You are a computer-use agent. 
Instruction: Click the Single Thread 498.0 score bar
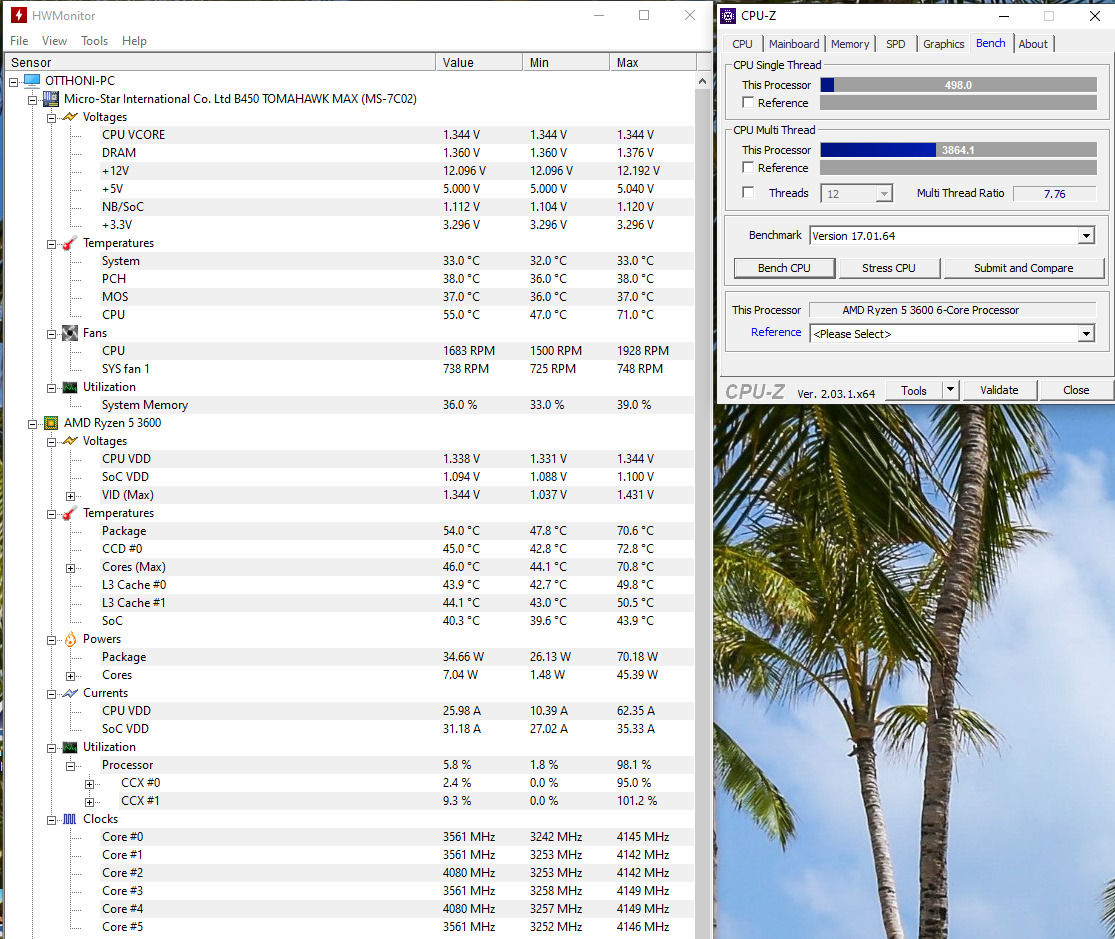tap(958, 85)
